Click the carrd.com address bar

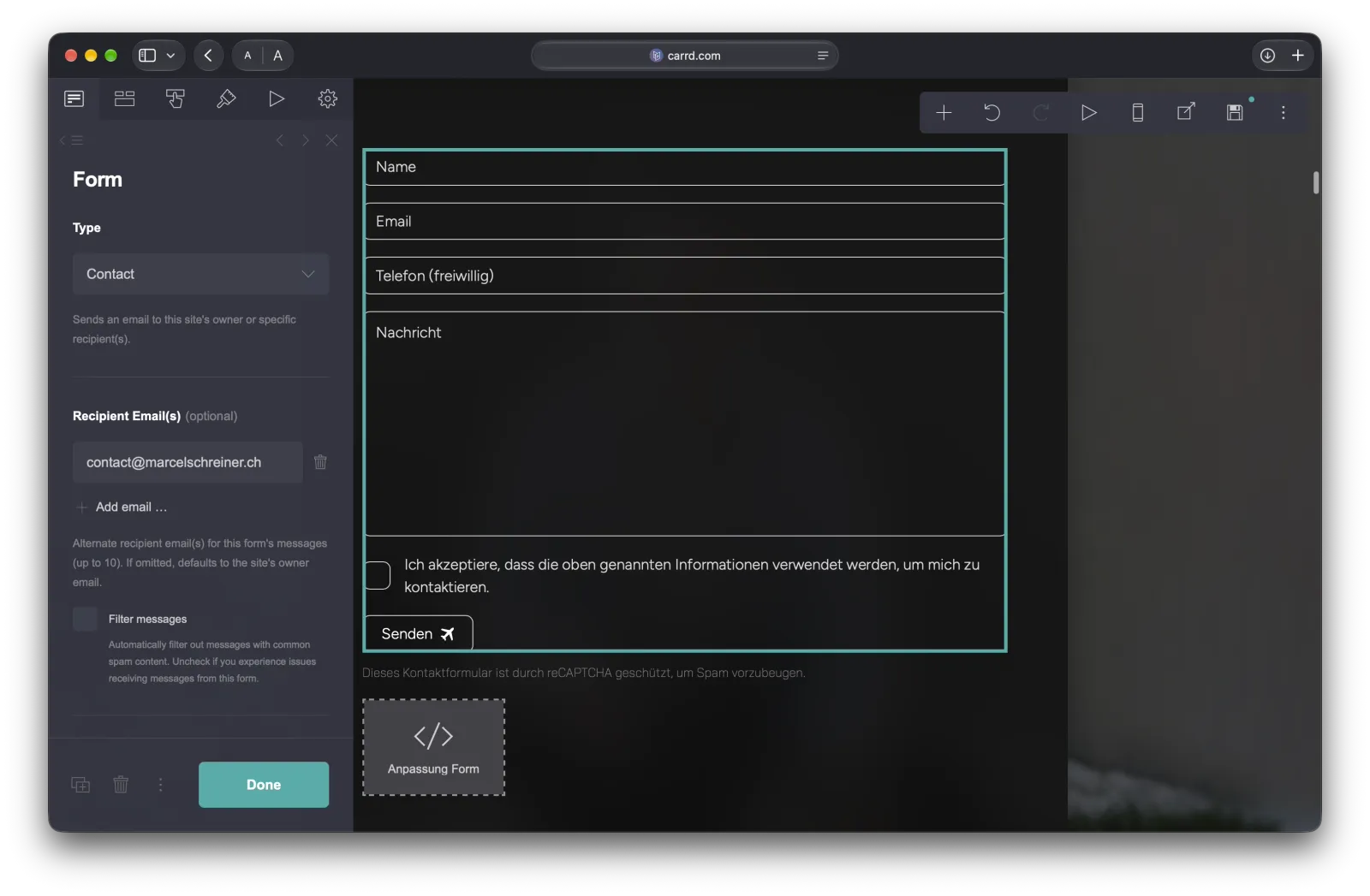(x=684, y=56)
